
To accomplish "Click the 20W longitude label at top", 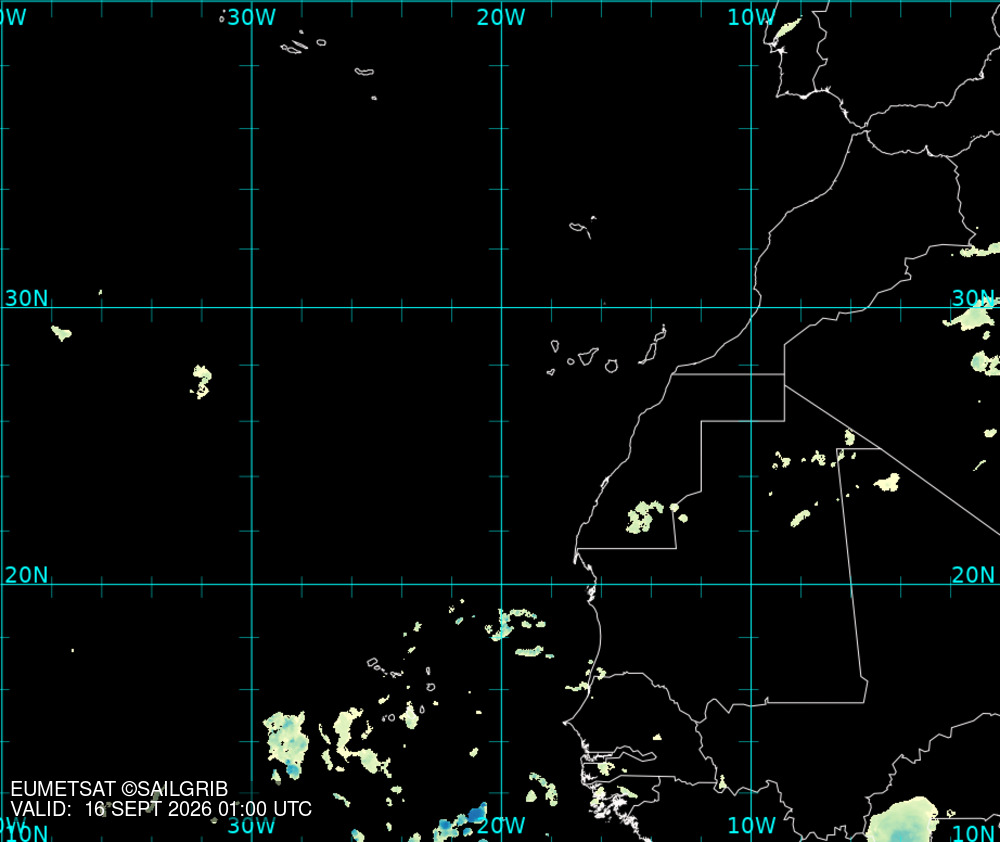I will 501,17.
